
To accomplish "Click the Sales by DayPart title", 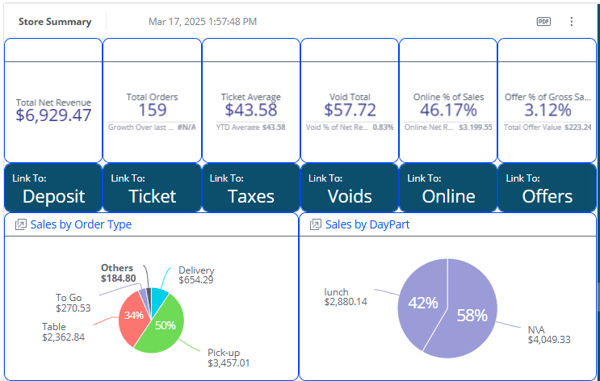I will click(x=367, y=224).
